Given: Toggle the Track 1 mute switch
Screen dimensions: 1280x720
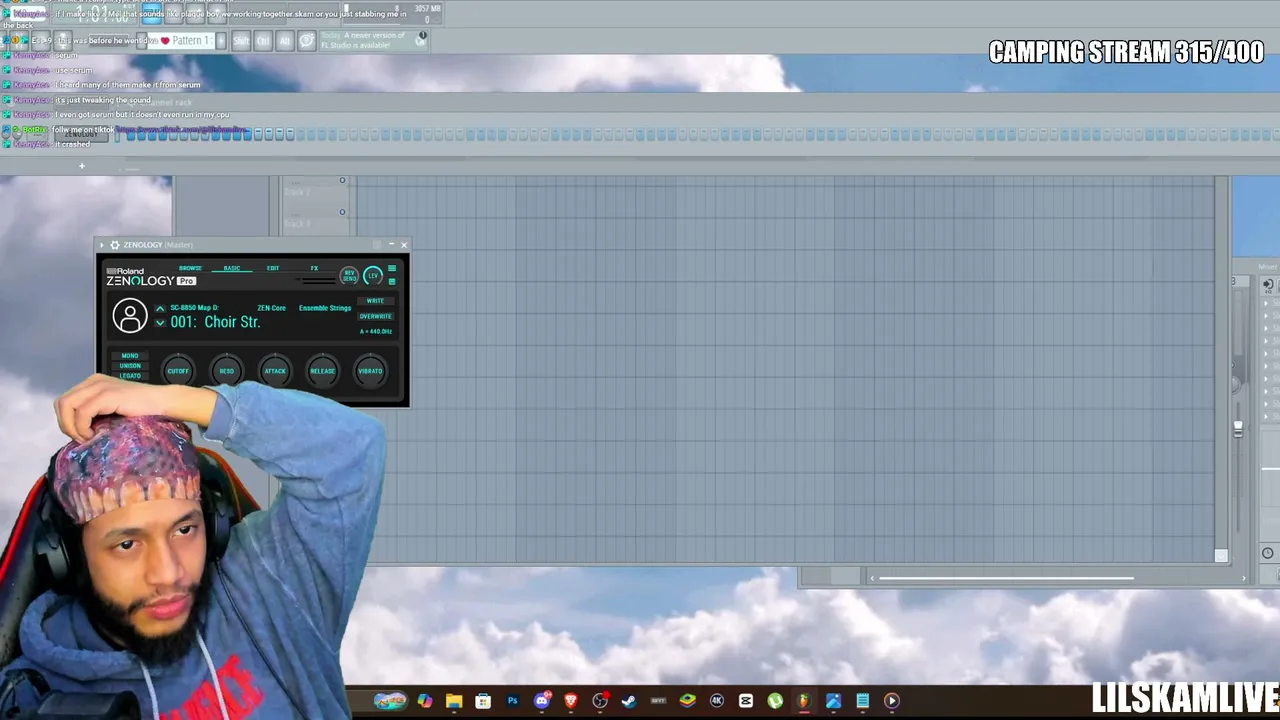Looking at the screenshot, I should click(342, 181).
